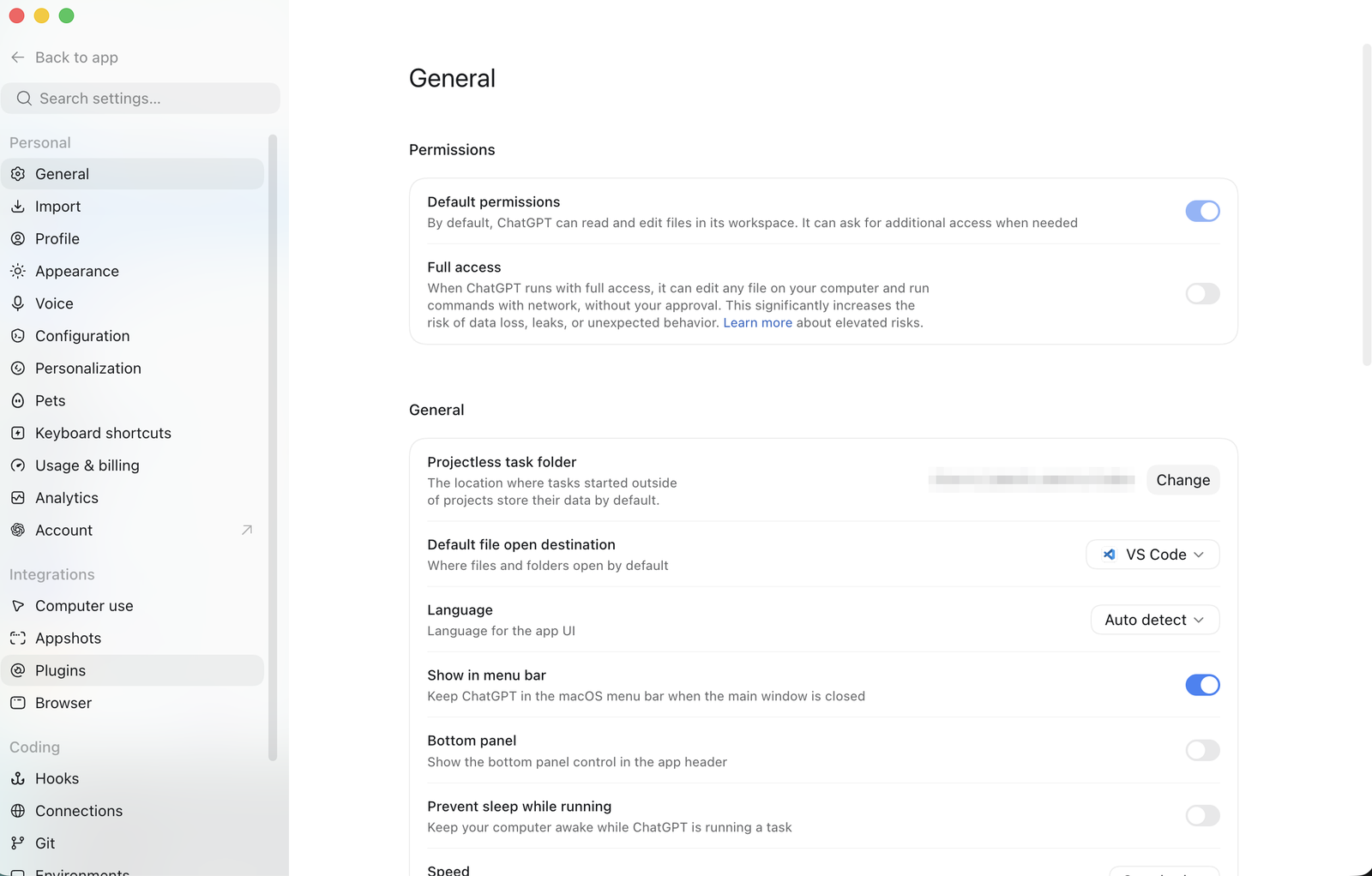1372x876 pixels.
Task: Open the Plugins settings page
Action: [132, 670]
